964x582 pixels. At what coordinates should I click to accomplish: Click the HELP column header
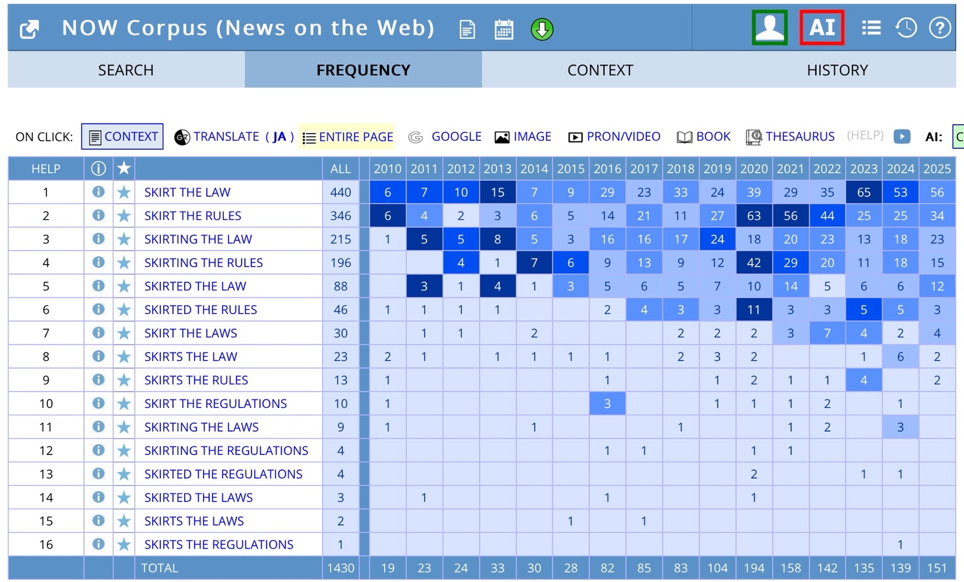tap(46, 168)
